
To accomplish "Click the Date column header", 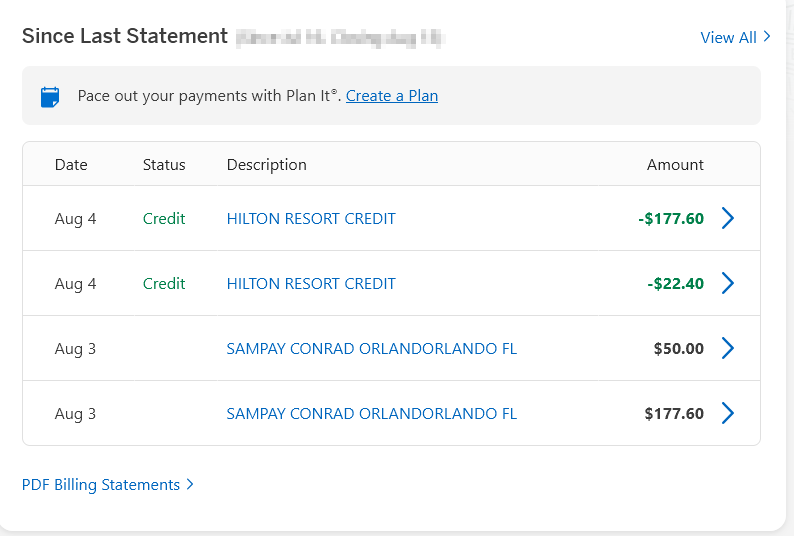I will (71, 165).
